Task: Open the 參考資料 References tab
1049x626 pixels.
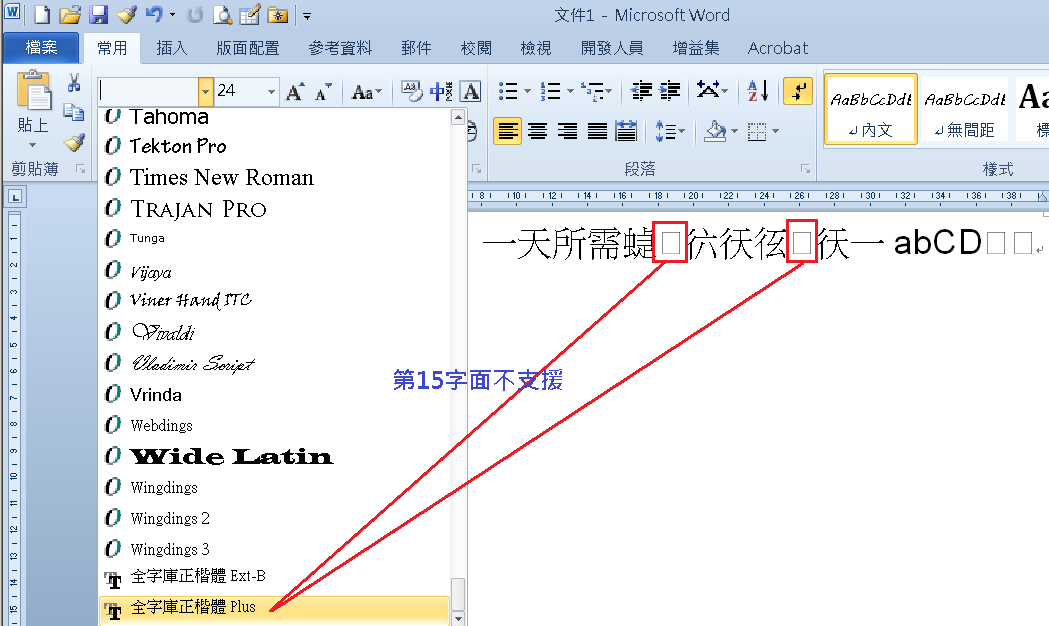Action: point(340,48)
